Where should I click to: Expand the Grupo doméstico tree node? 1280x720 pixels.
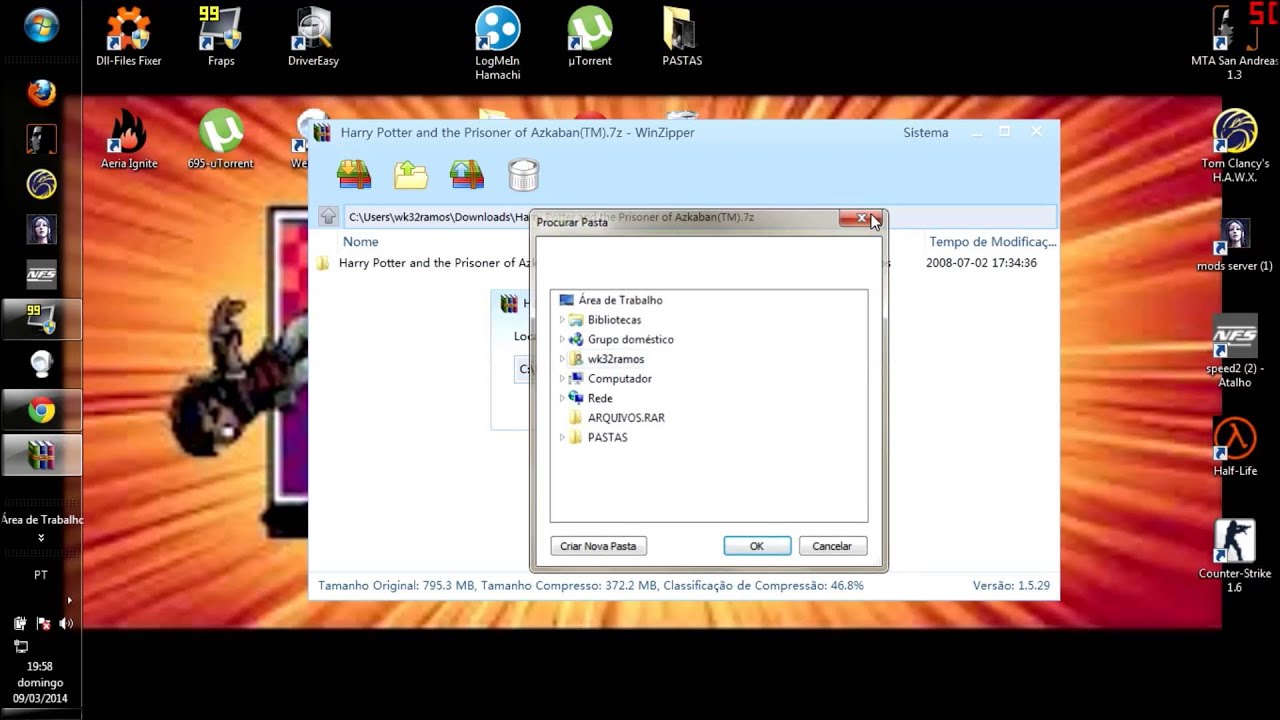562,339
